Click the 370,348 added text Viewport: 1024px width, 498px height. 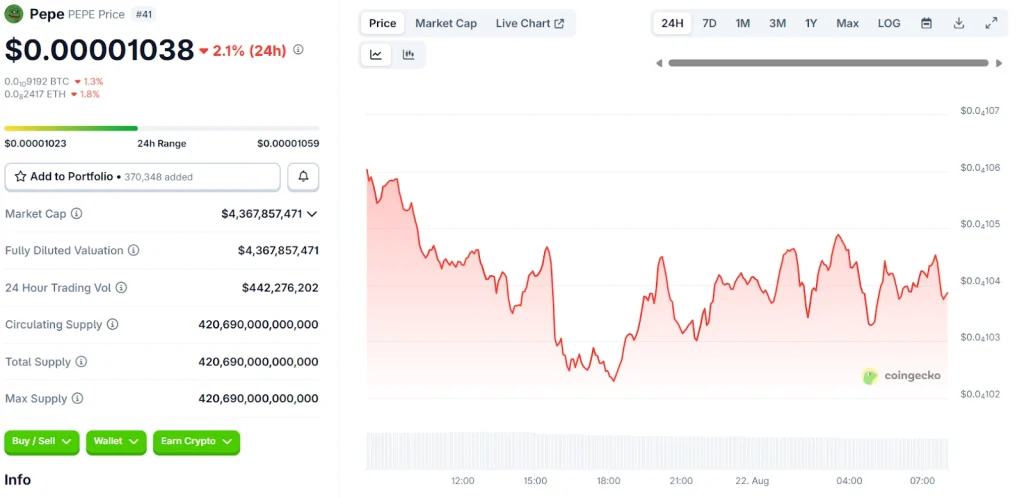pyautogui.click(x=158, y=177)
